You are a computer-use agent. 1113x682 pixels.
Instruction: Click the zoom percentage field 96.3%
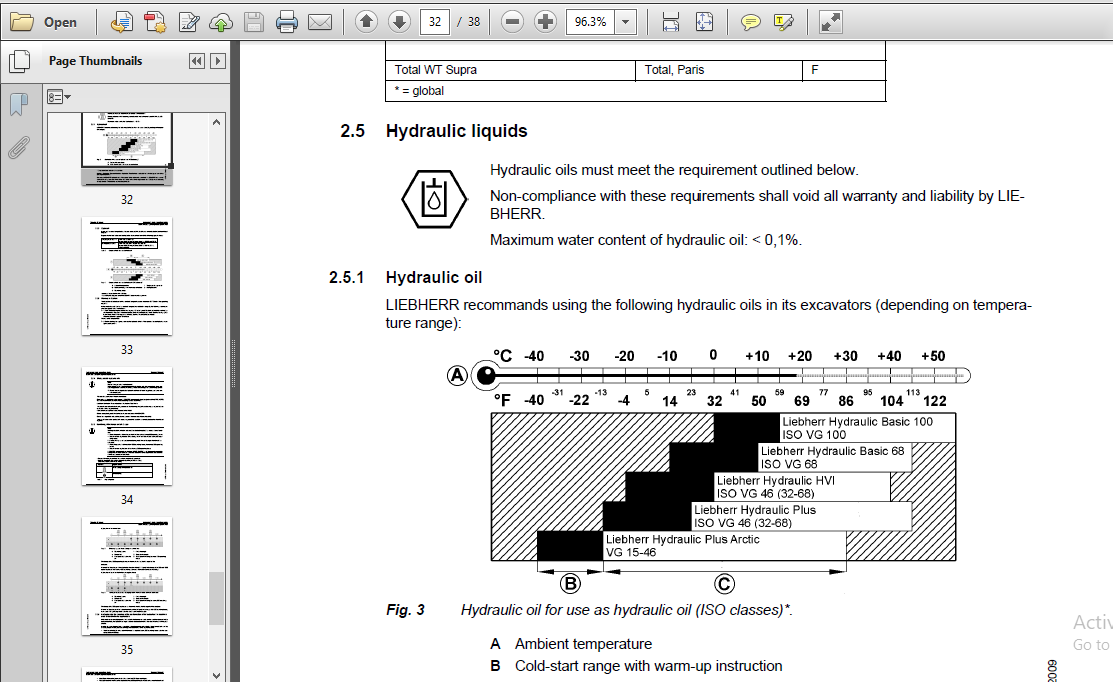pyautogui.click(x=591, y=22)
